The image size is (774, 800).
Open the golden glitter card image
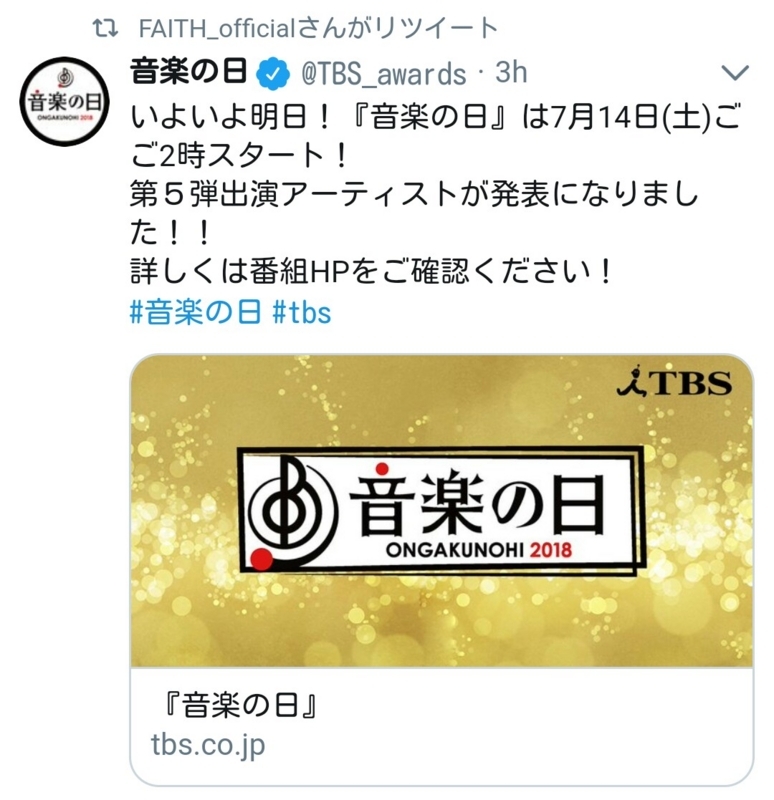point(442,510)
